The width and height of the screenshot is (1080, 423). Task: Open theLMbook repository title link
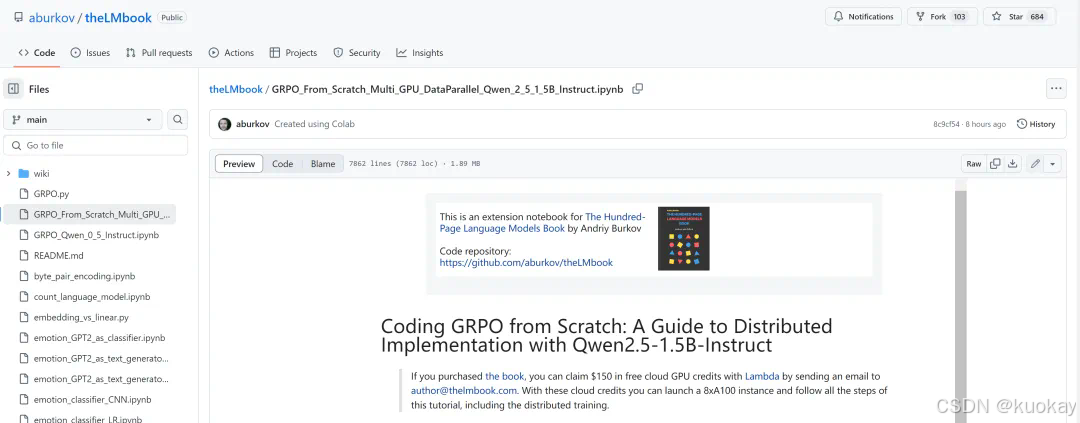click(x=118, y=18)
